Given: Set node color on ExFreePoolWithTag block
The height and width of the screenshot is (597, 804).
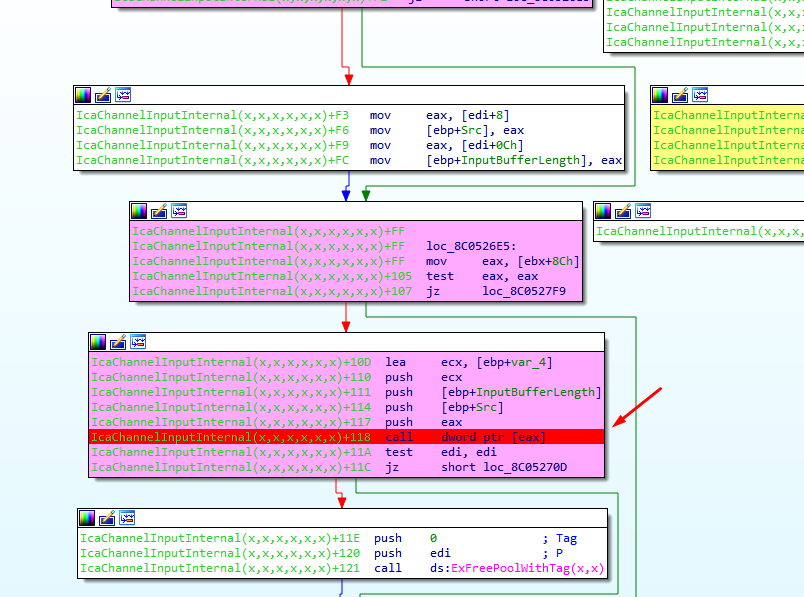Looking at the screenshot, I should point(87,518).
